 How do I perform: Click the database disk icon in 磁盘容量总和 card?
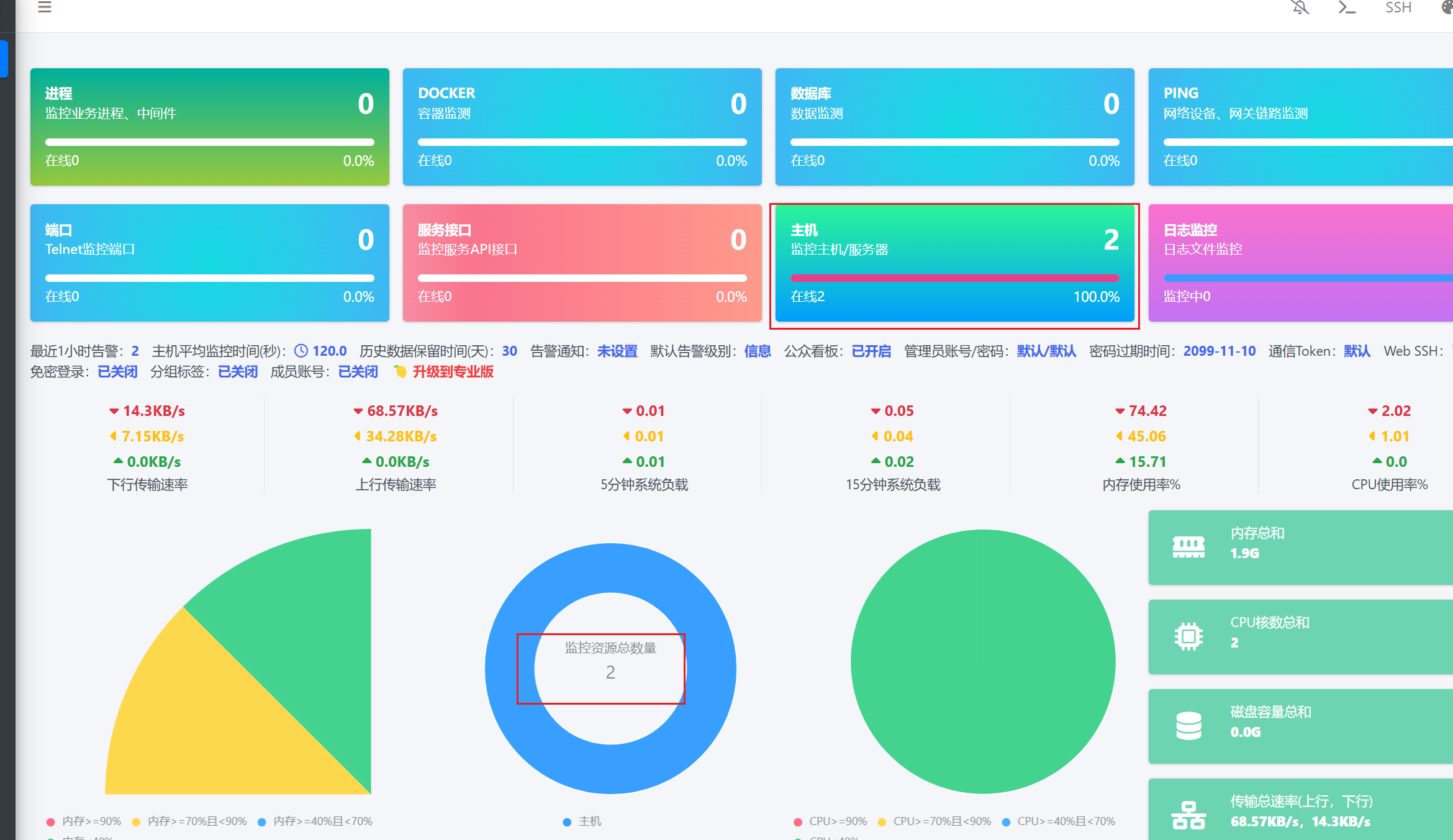tap(1188, 726)
